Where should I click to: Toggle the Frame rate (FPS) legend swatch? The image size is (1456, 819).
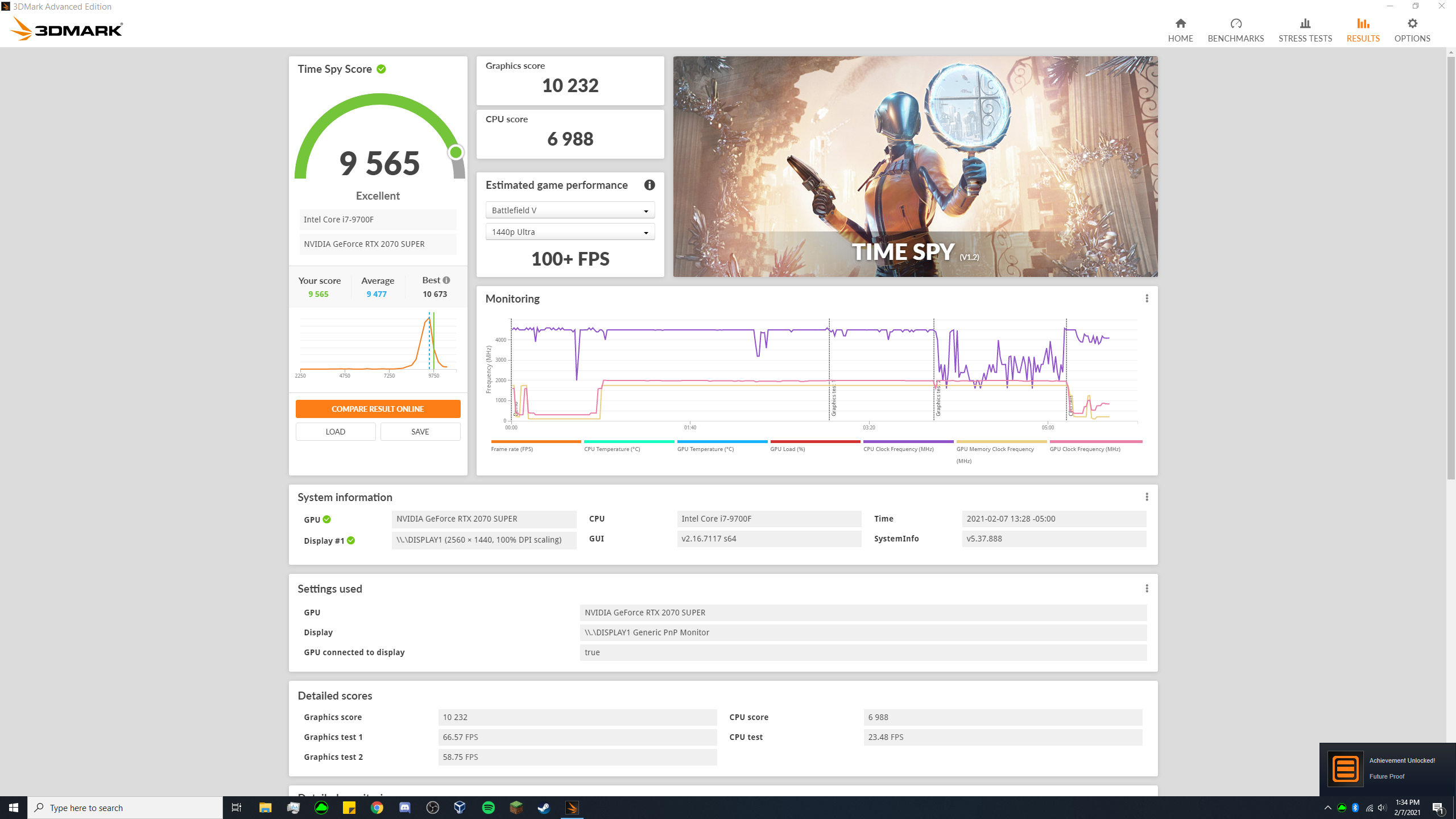[x=536, y=441]
